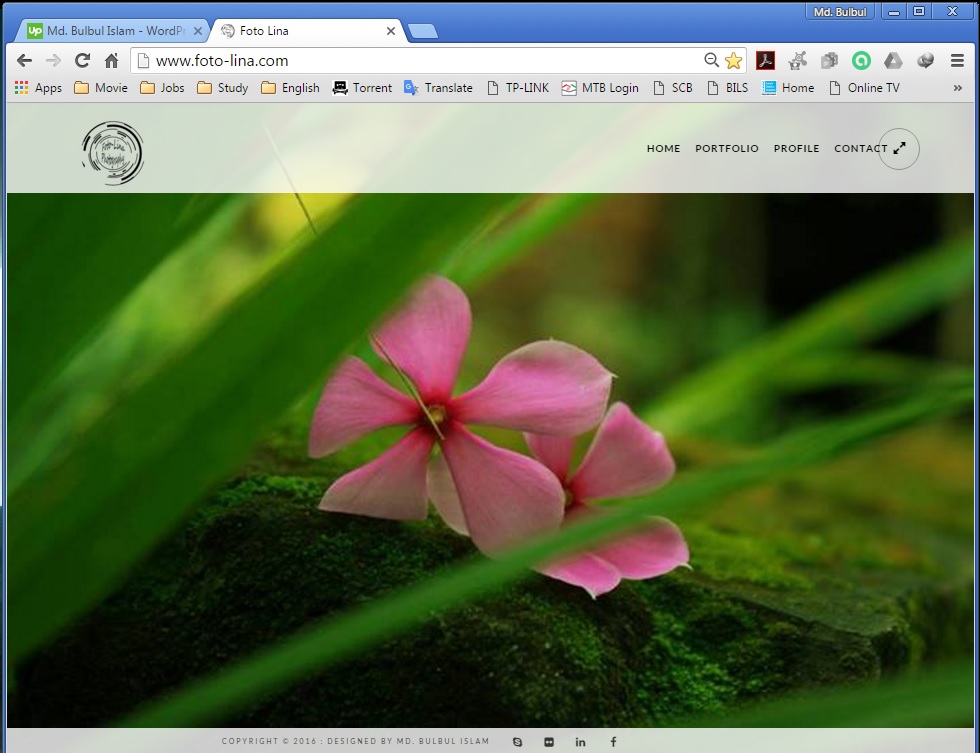Show more bookmarks with the double chevron
This screenshot has height=753, width=980.
coord(958,88)
